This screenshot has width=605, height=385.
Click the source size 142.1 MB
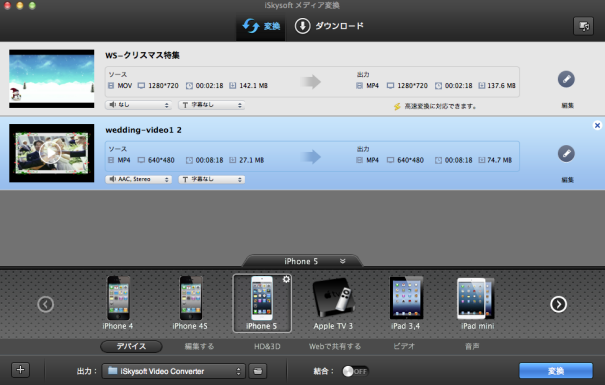[x=253, y=86]
